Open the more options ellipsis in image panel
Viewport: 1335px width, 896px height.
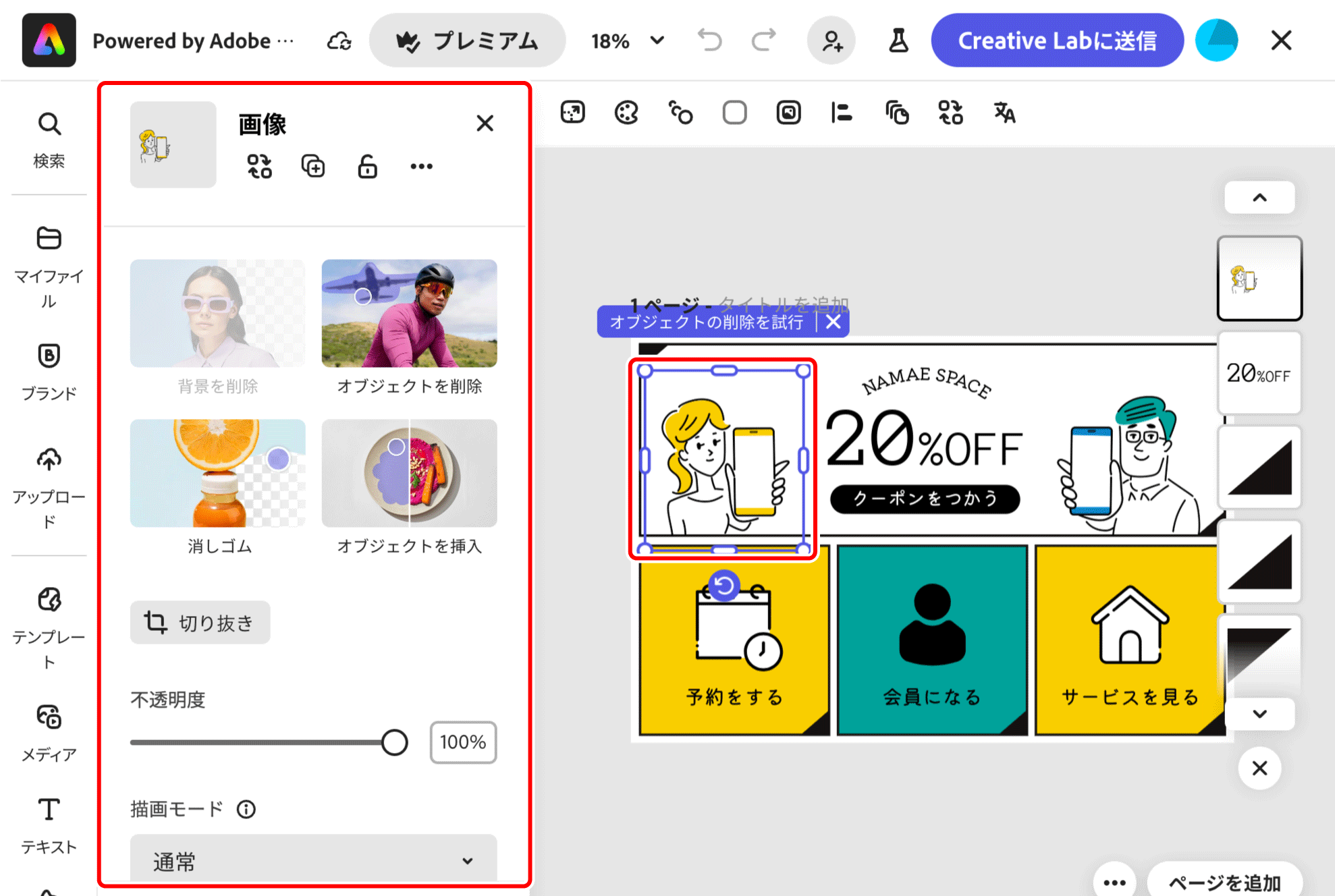point(421,166)
